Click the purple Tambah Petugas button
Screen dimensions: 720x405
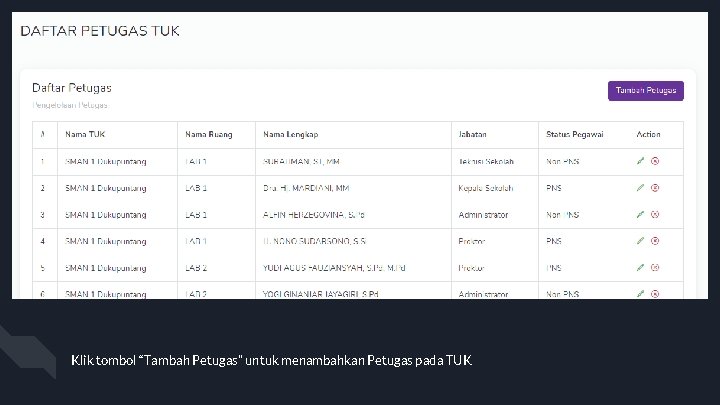tap(645, 91)
